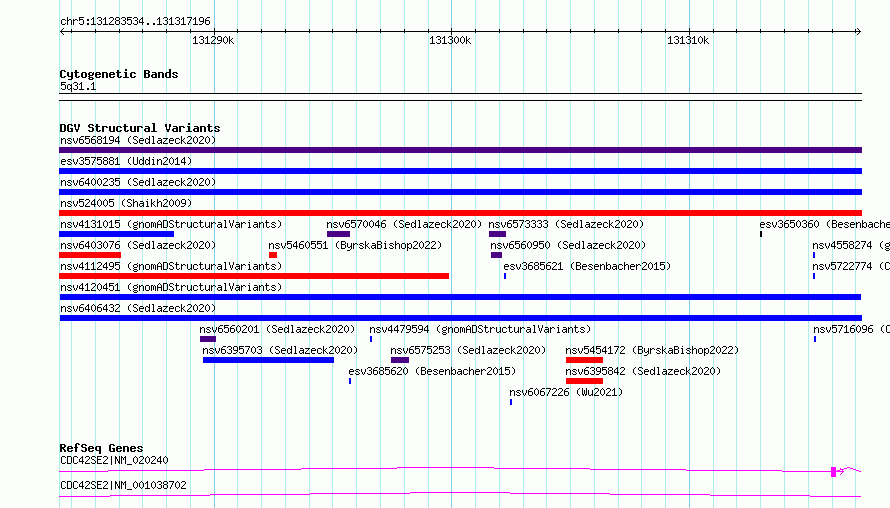Open the esv3650360 variant label
The height and width of the screenshot is (508, 890).
[x=824, y=224]
